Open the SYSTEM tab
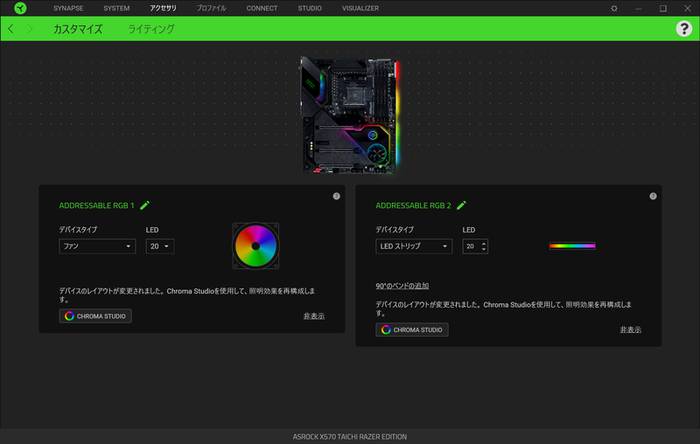The height and width of the screenshot is (444, 700). pyautogui.click(x=117, y=8)
